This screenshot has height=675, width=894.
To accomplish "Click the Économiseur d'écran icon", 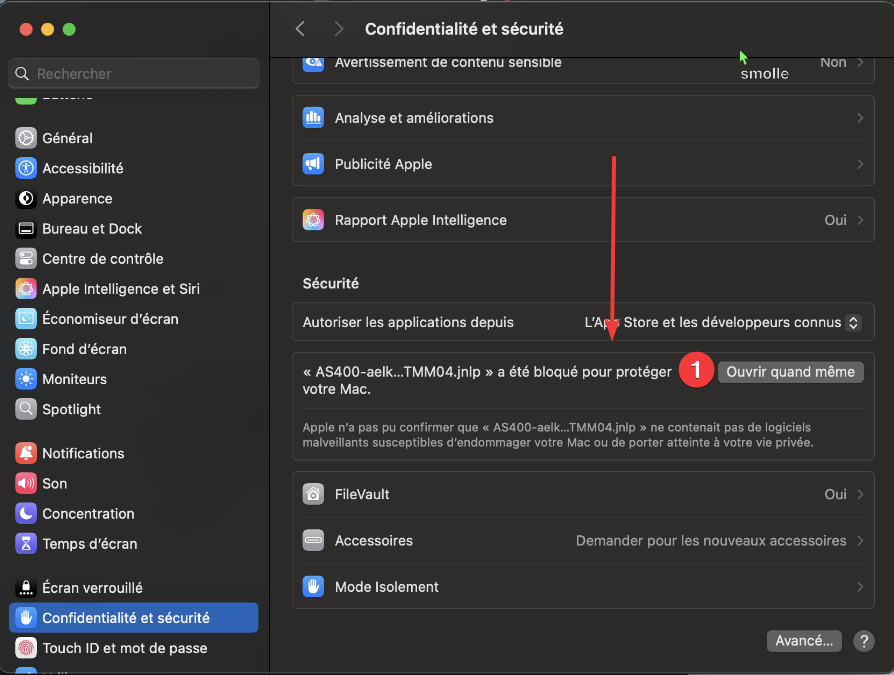I will (26, 319).
